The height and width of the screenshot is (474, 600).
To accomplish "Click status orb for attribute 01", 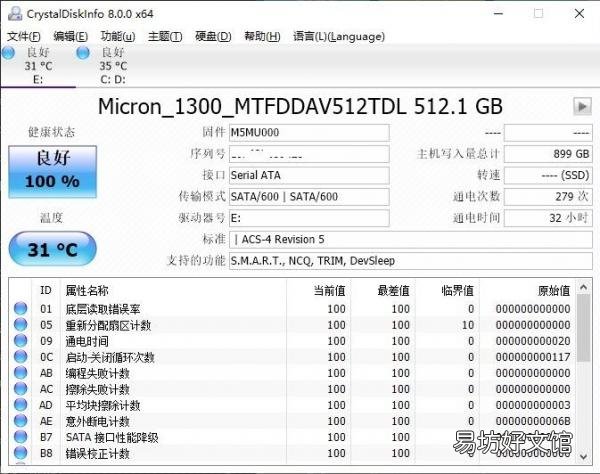I will click(x=20, y=309).
